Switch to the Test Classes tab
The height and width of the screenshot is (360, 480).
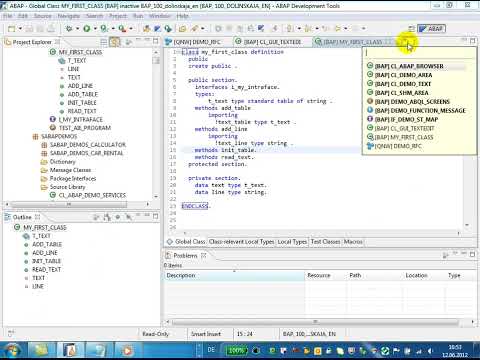tap(325, 242)
